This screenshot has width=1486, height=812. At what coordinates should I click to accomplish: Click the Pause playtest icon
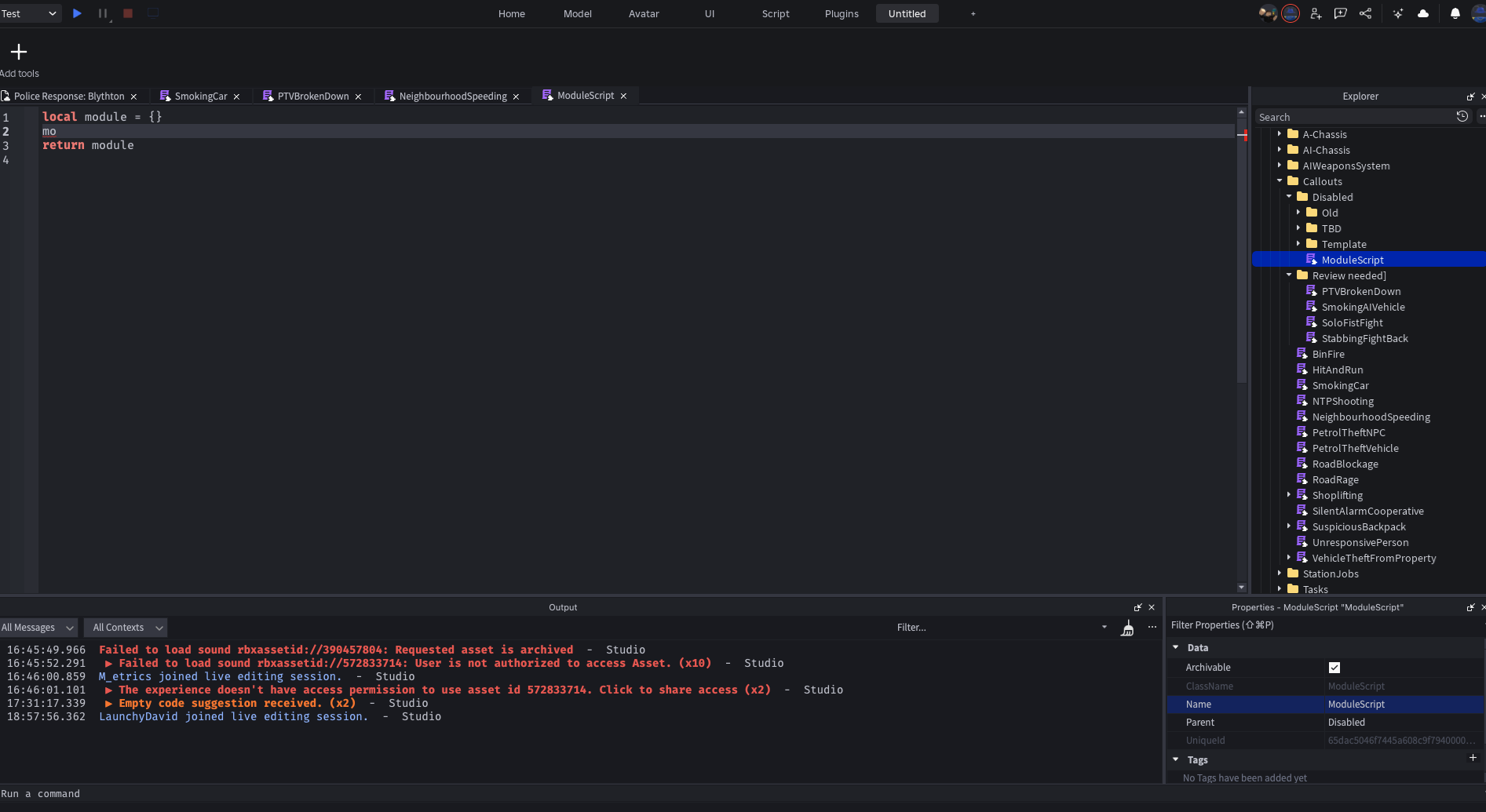[103, 13]
